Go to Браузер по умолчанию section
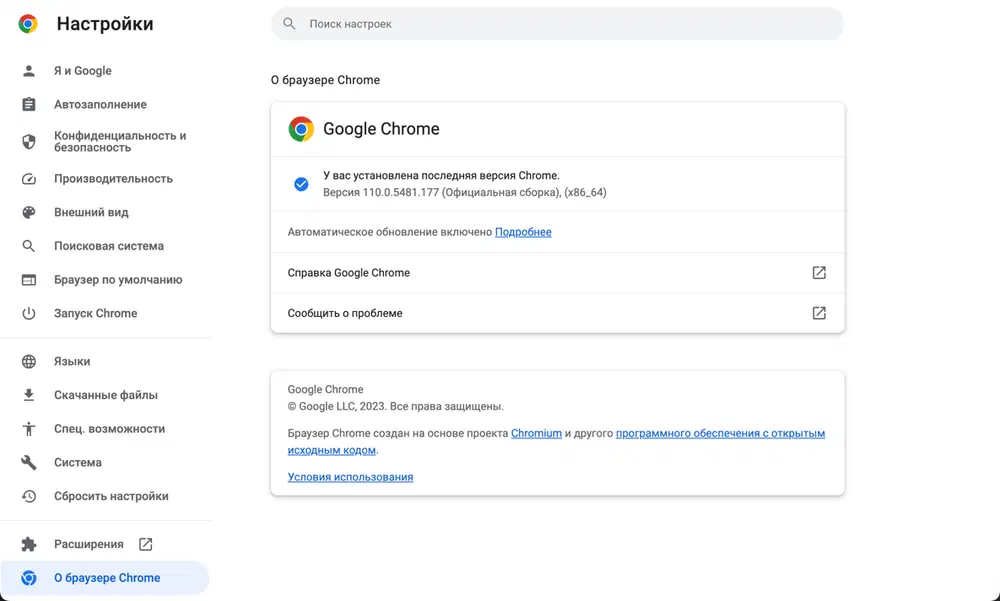Screen dimensions: 1000x601 point(117,280)
